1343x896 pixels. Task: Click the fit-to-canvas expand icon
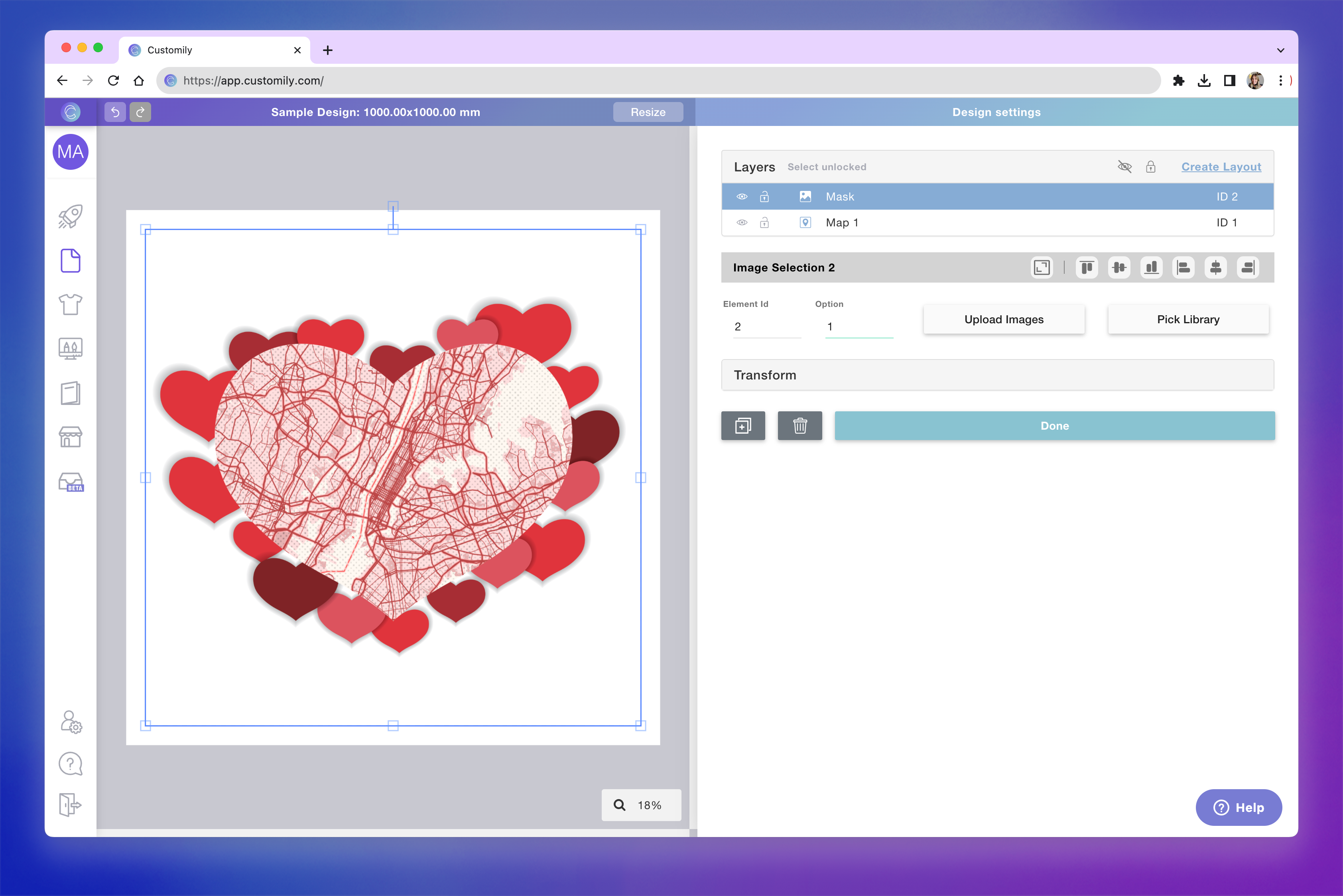(x=1041, y=267)
